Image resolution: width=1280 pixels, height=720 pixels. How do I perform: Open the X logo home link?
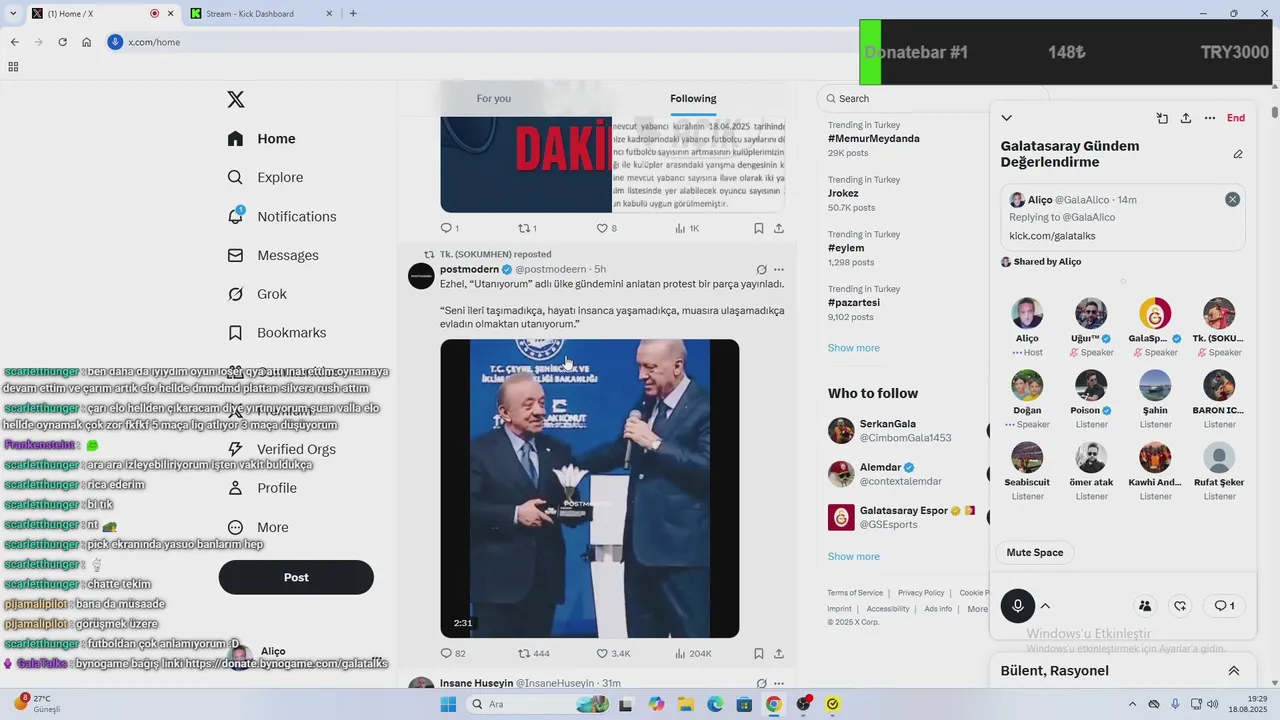point(236,99)
